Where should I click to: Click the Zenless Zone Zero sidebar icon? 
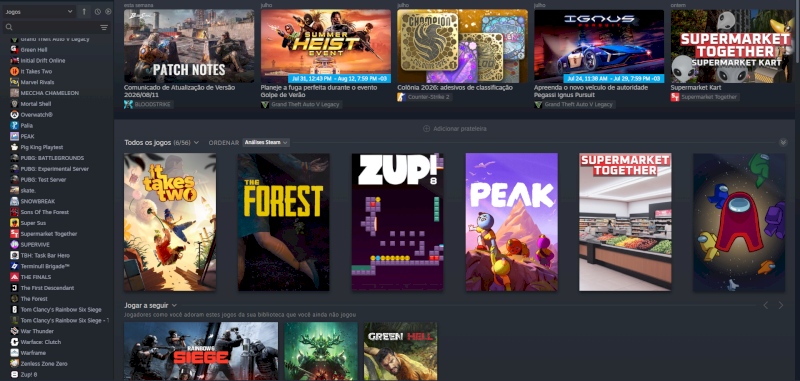click(x=14, y=364)
